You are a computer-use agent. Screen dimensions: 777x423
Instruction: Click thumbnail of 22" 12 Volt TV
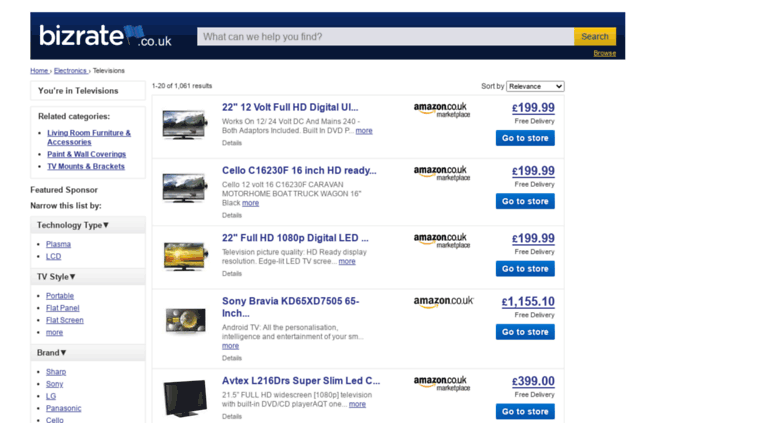pos(184,124)
